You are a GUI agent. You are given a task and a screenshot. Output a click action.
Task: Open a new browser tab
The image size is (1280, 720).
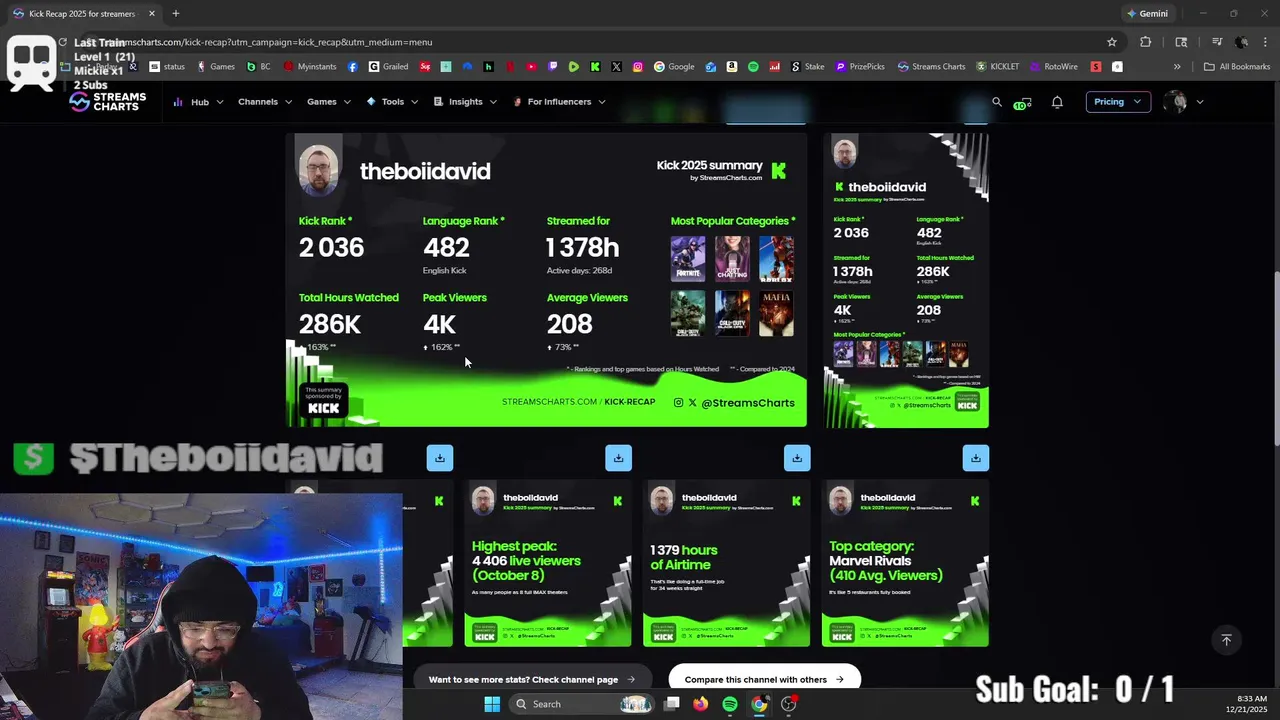175,13
